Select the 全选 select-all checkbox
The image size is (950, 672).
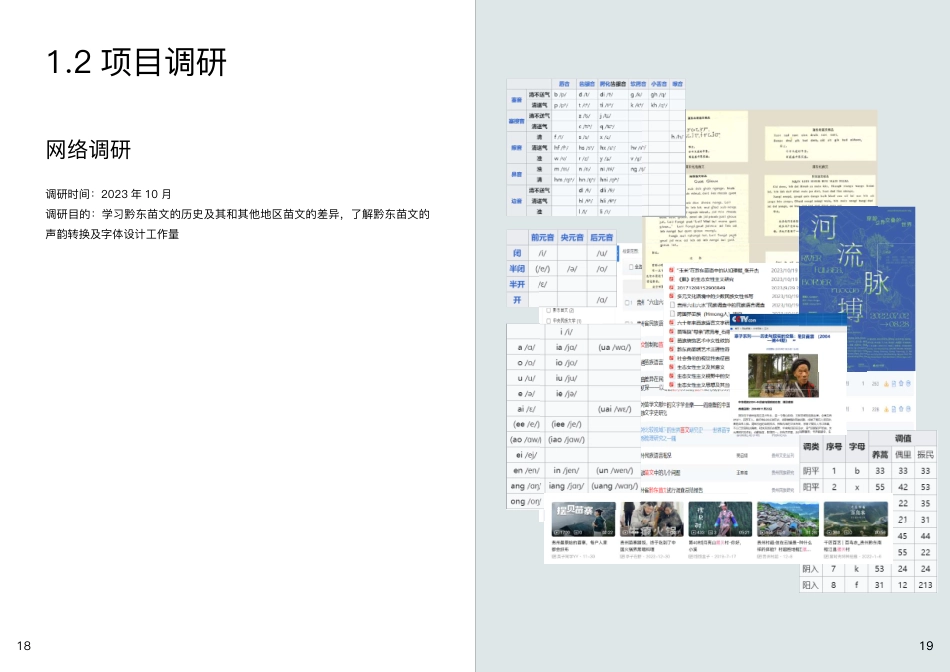(x=632, y=267)
